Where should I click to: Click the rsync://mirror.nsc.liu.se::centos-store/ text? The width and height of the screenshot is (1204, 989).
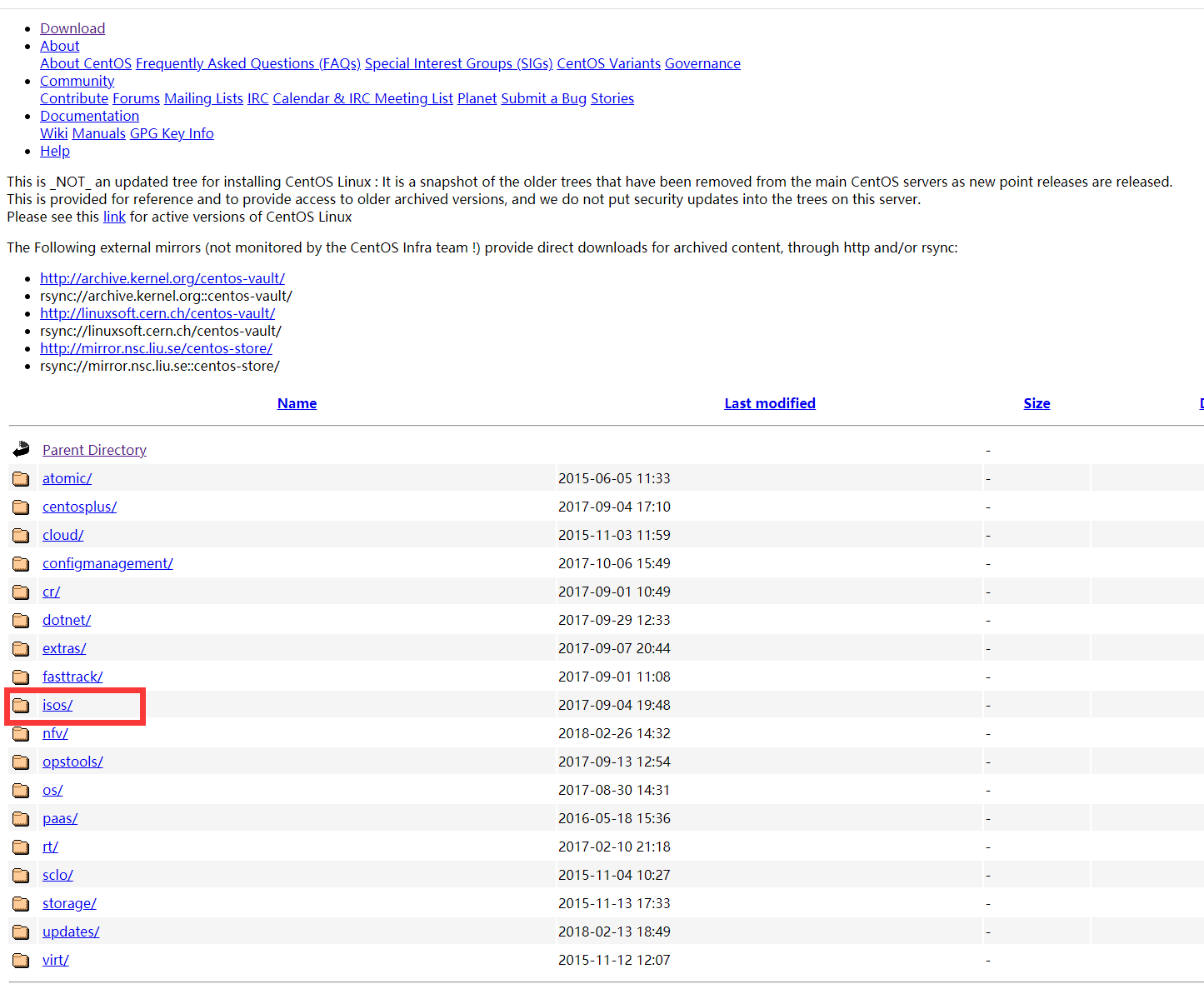(160, 366)
